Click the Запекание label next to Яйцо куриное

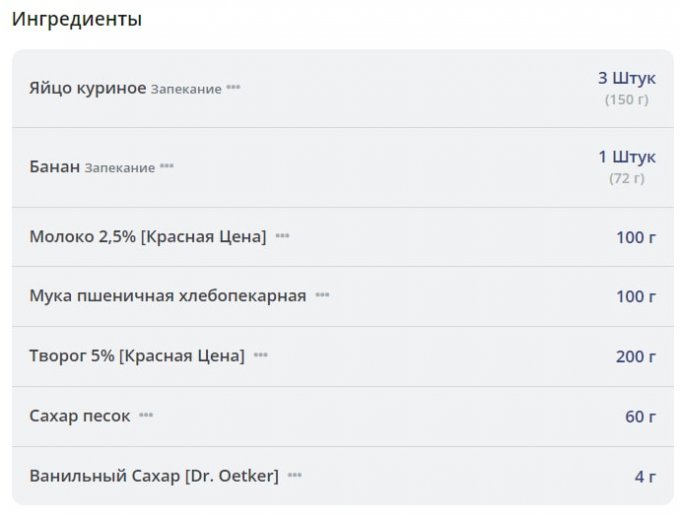[x=186, y=89]
